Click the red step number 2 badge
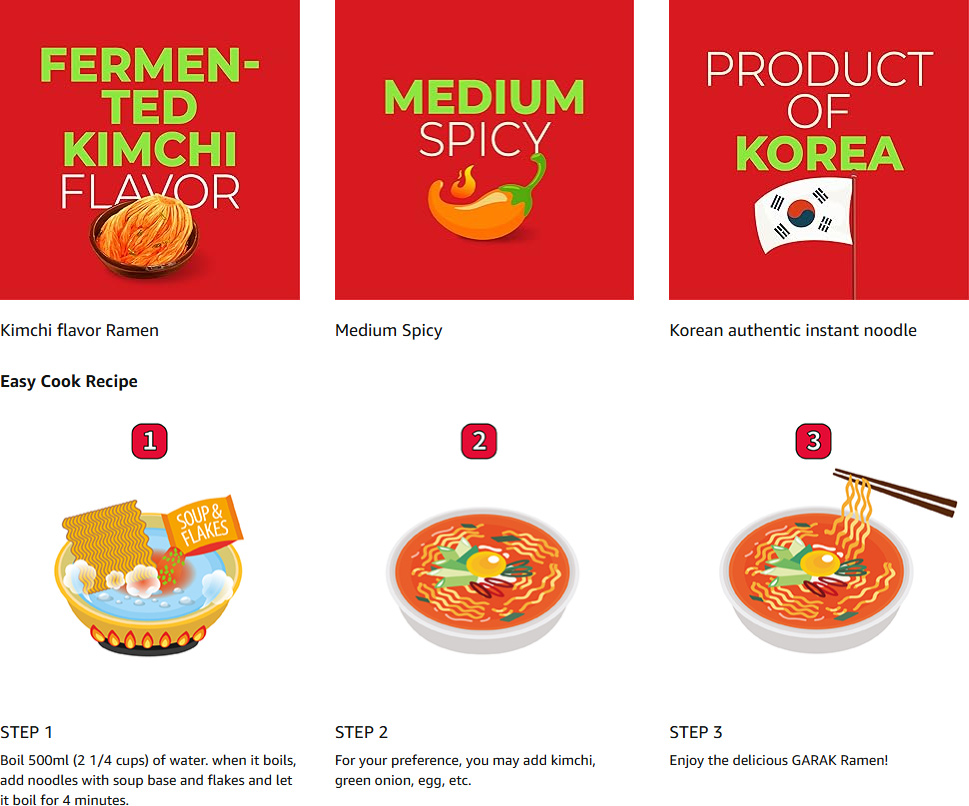 (479, 441)
